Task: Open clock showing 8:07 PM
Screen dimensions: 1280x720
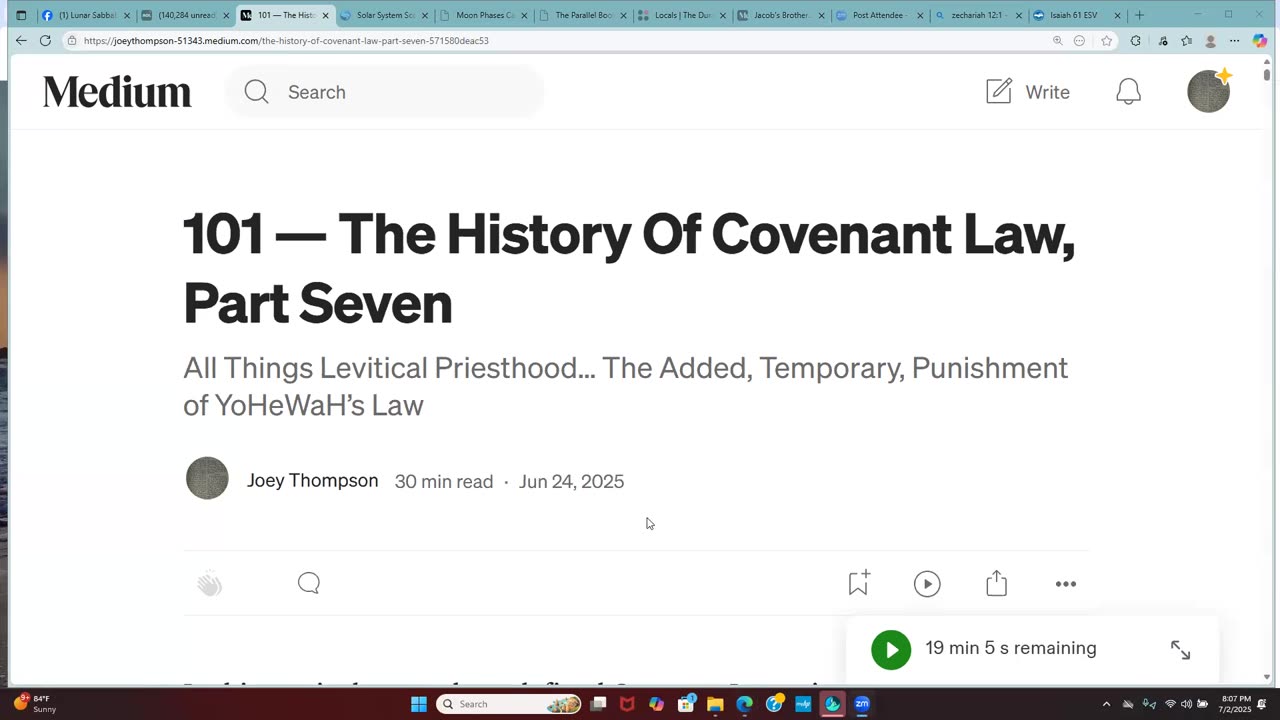Action: (x=1235, y=704)
